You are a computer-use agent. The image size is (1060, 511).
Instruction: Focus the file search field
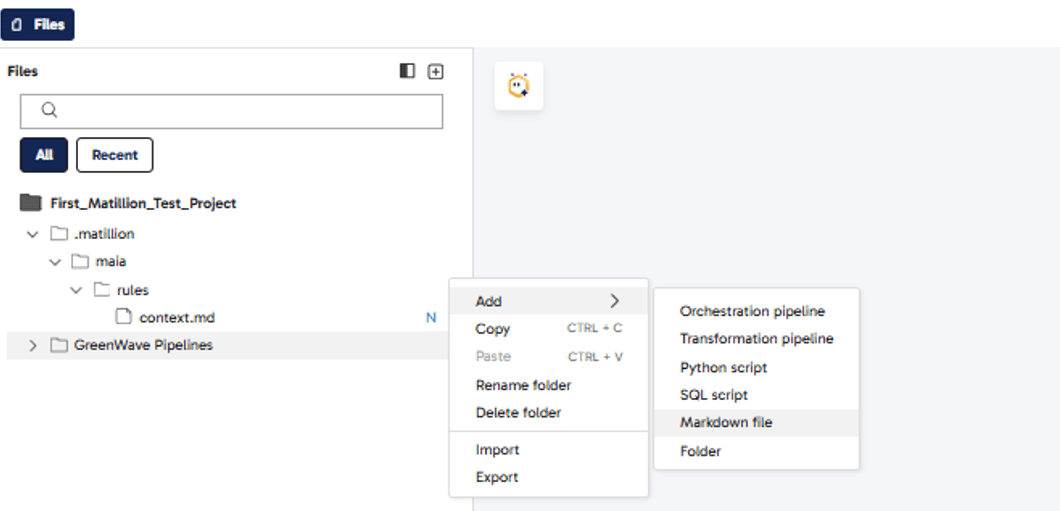[231, 112]
